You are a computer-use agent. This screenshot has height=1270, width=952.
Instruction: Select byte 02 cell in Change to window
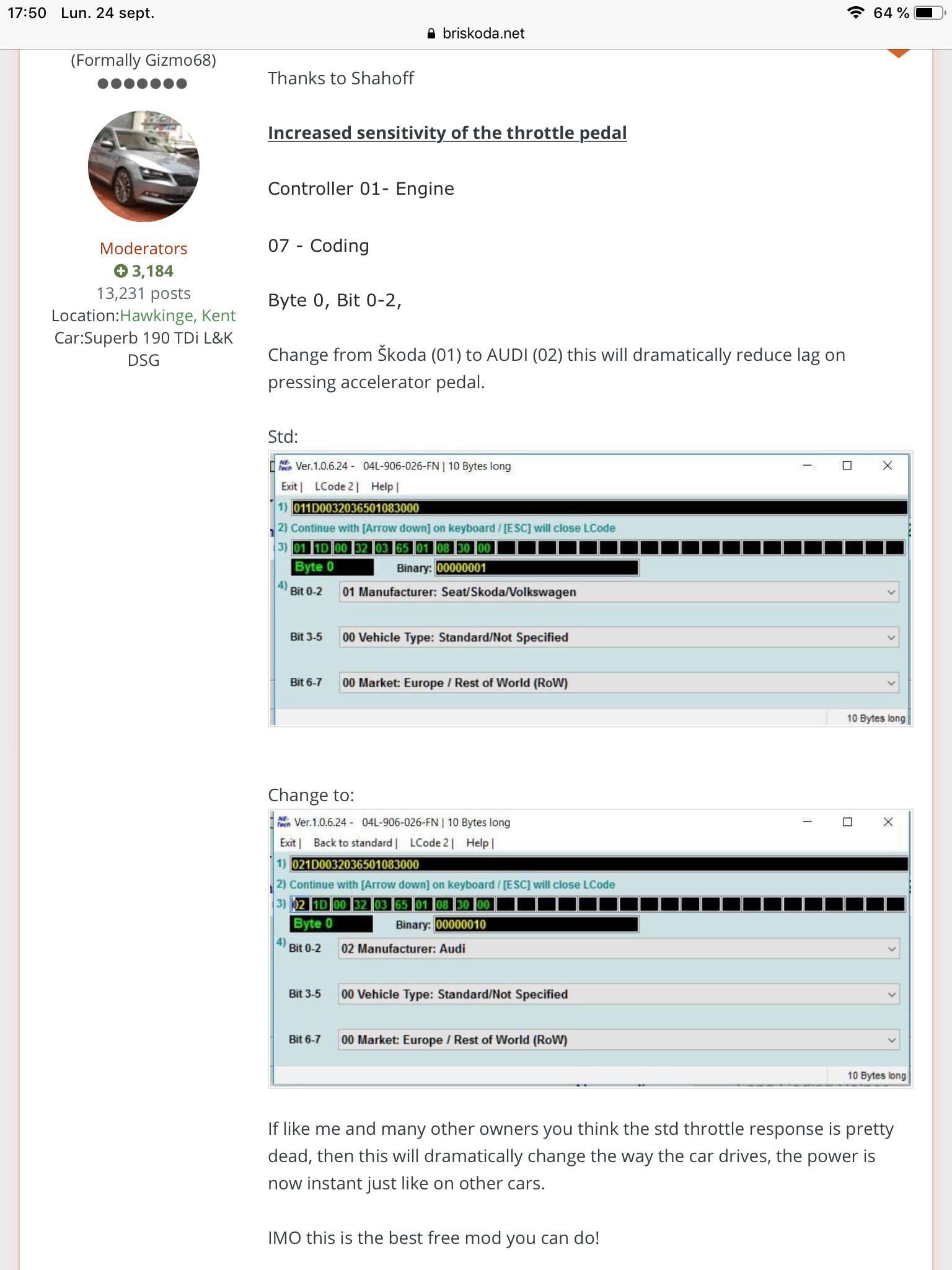click(x=299, y=904)
